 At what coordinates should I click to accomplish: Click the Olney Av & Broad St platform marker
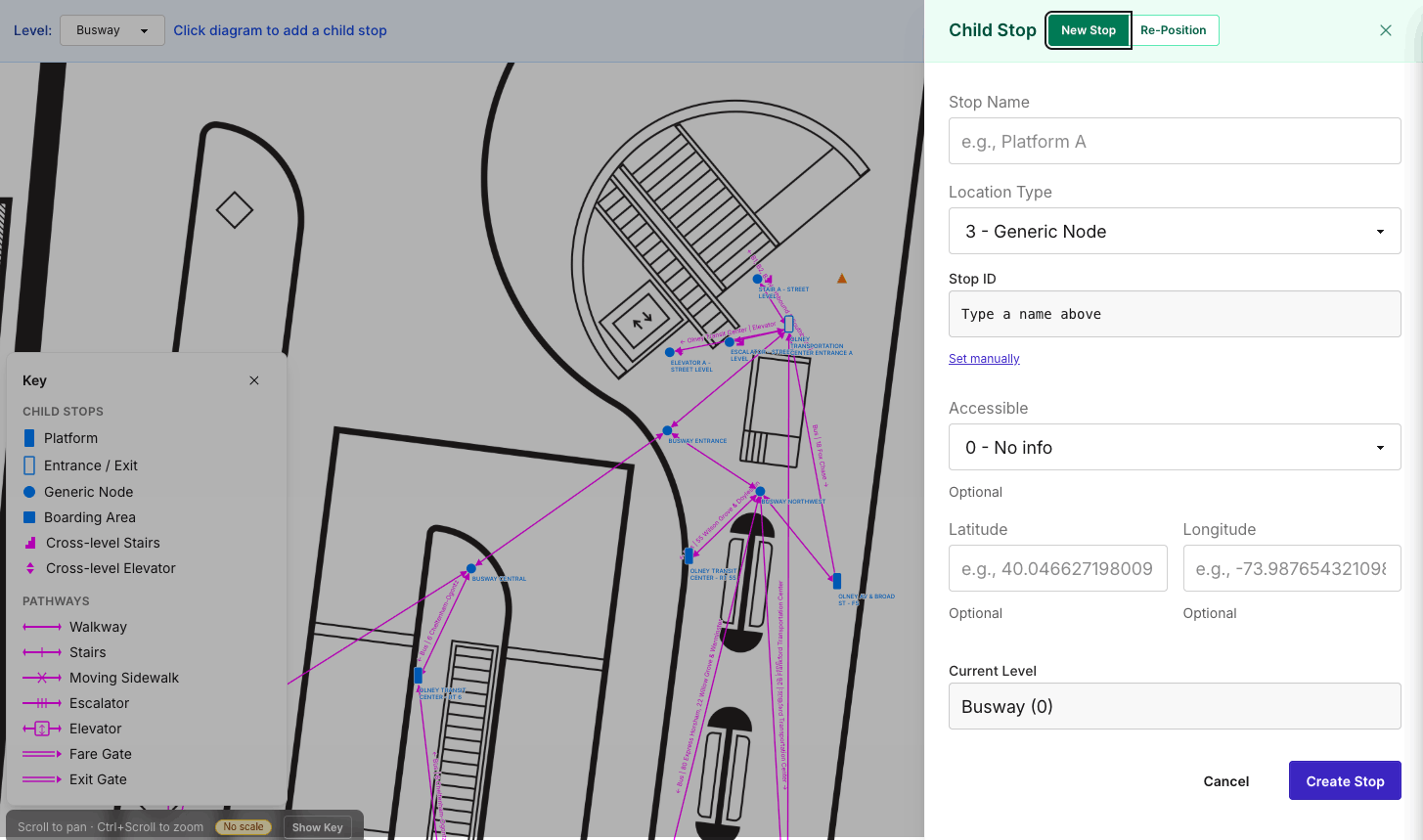pos(836,581)
